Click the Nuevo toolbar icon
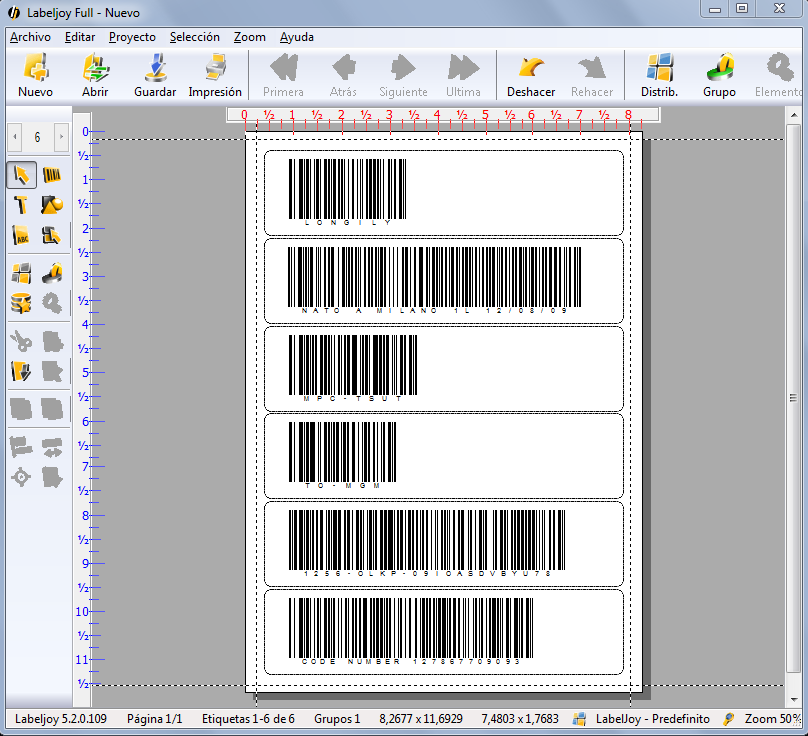Screen dimensions: 808x736 point(36,75)
